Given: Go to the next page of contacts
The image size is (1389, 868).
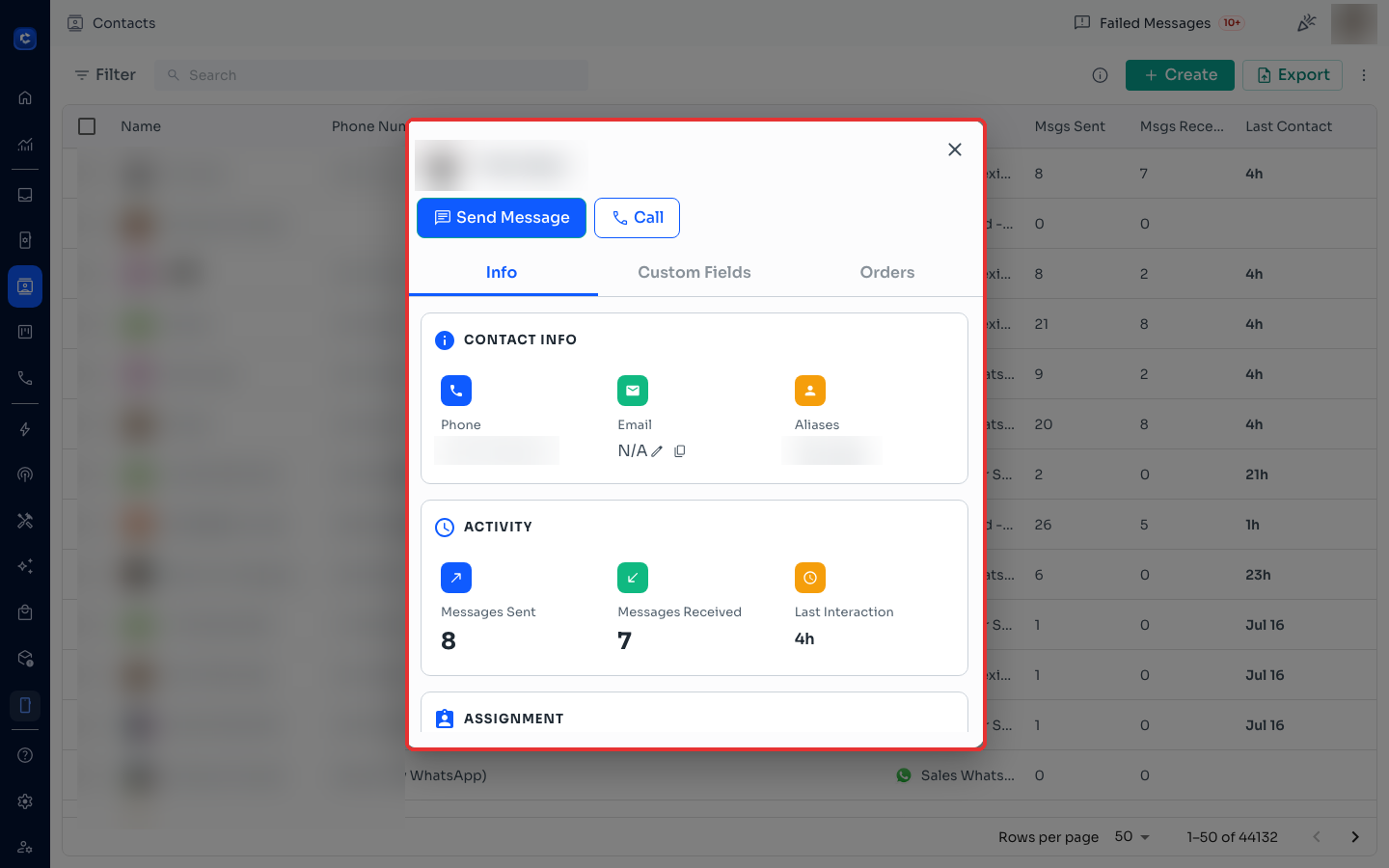Looking at the screenshot, I should pos(1355,837).
